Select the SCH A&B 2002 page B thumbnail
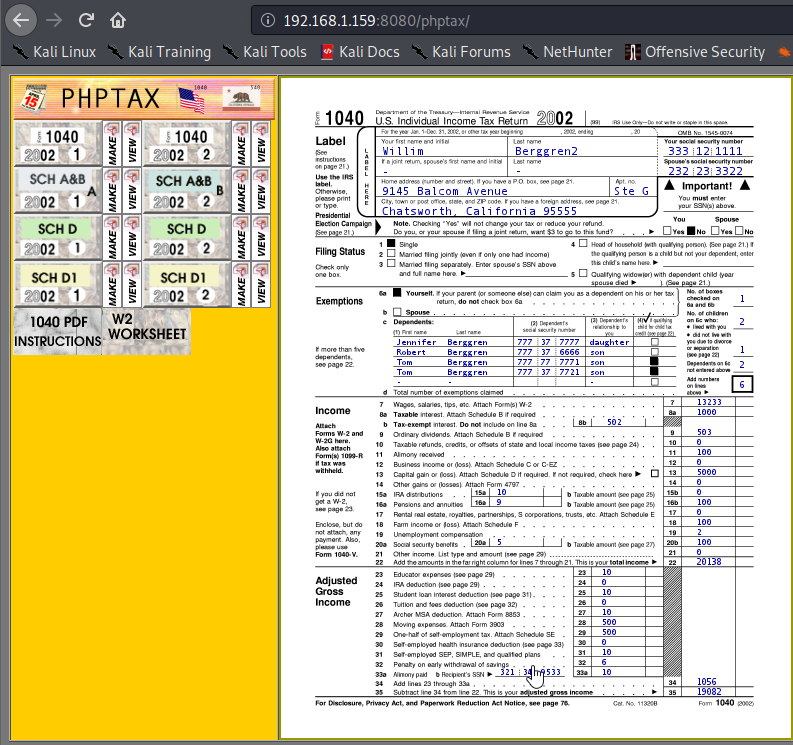The image size is (793, 745). click(185, 189)
